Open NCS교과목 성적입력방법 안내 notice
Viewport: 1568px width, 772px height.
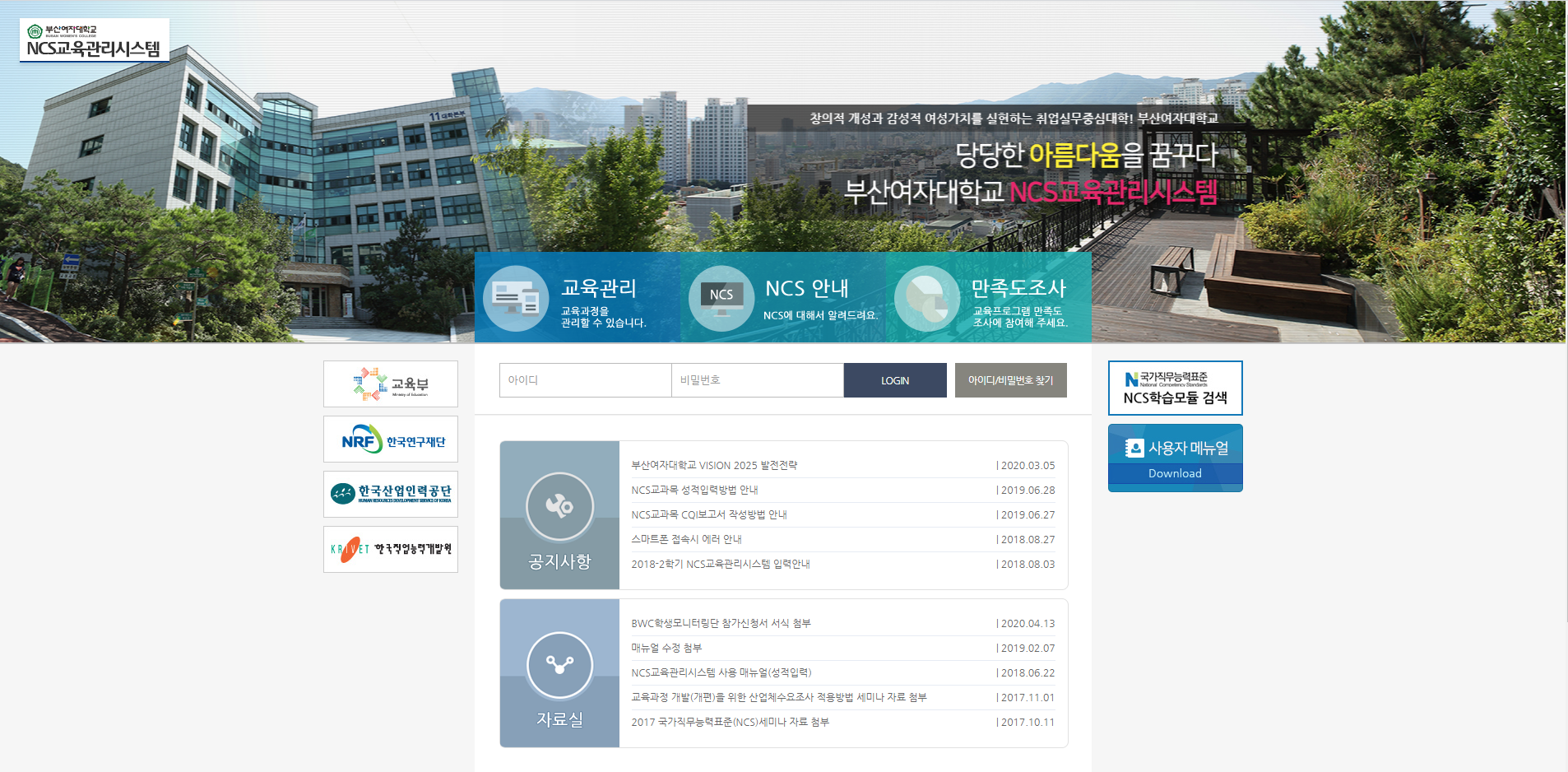pyautogui.click(x=694, y=491)
